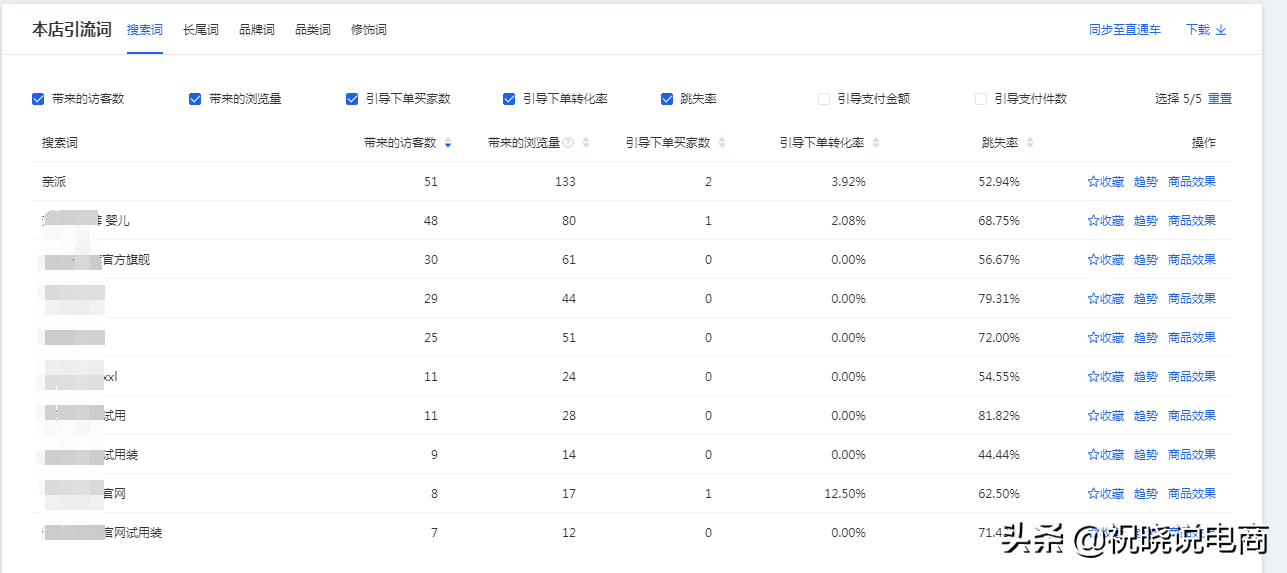Switch to 品类词 tab
This screenshot has width=1287, height=573.
pyautogui.click(x=313, y=30)
